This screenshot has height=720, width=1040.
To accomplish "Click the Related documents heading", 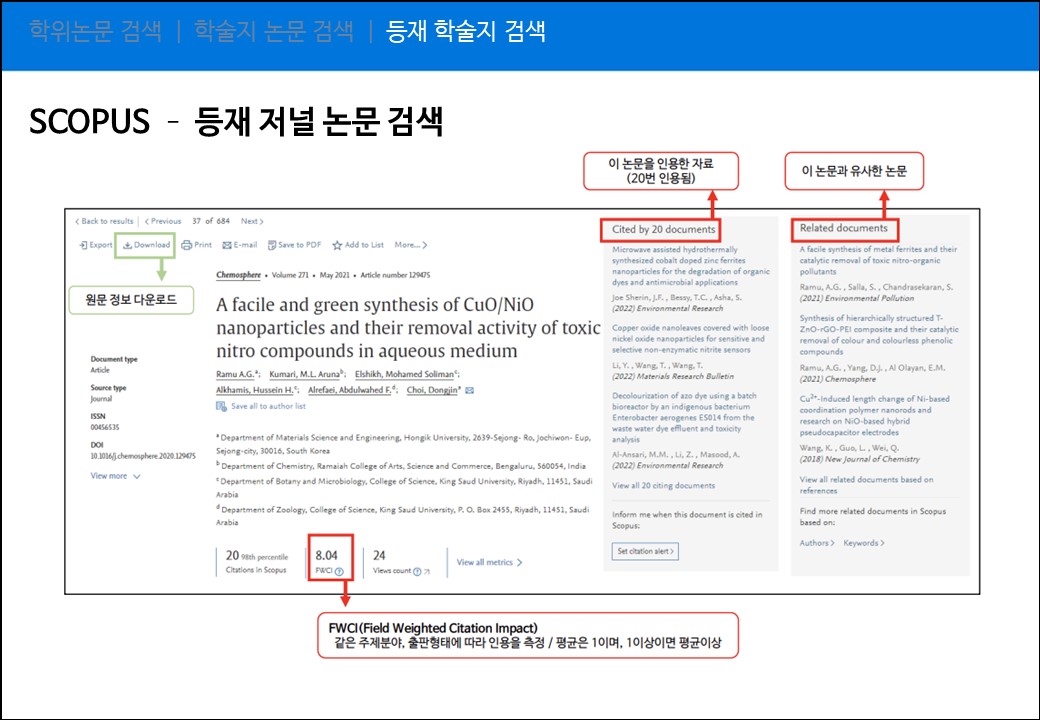I will [x=843, y=228].
